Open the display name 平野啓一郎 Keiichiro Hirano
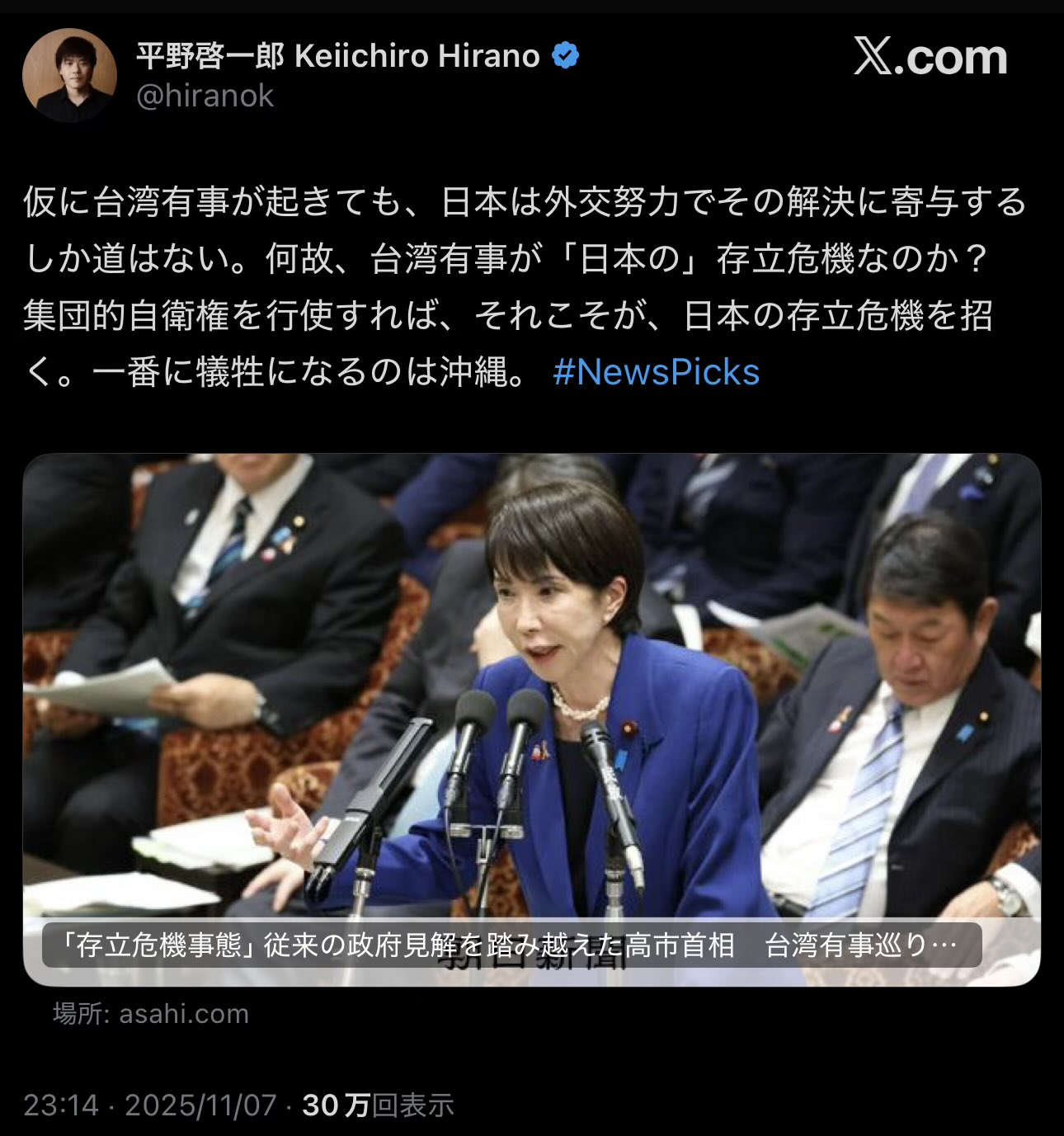This screenshot has width=1064, height=1136. (x=338, y=56)
